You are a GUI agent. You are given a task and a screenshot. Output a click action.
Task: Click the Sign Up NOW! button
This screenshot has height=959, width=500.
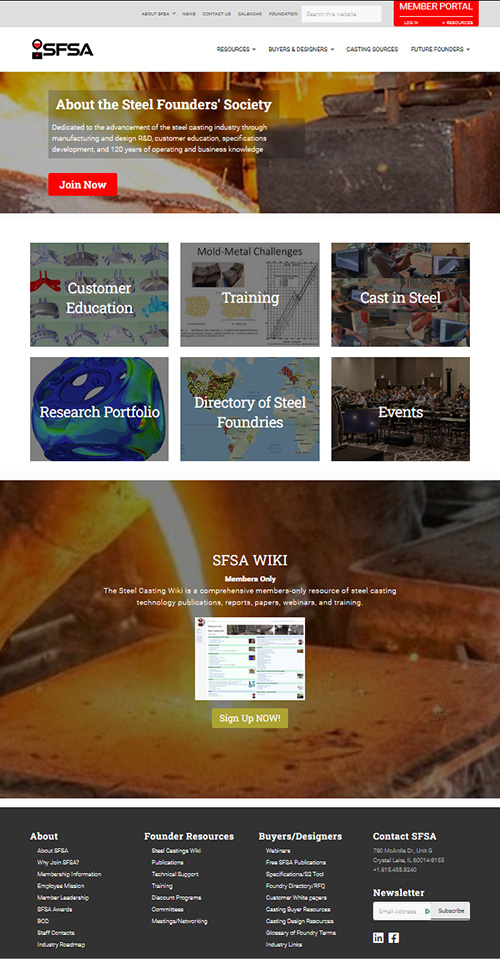(x=249, y=718)
